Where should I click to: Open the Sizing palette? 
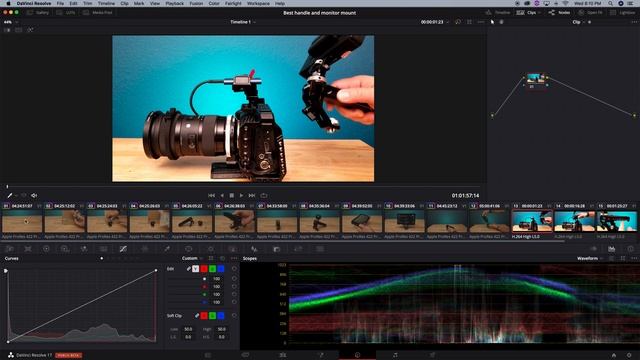coord(298,249)
